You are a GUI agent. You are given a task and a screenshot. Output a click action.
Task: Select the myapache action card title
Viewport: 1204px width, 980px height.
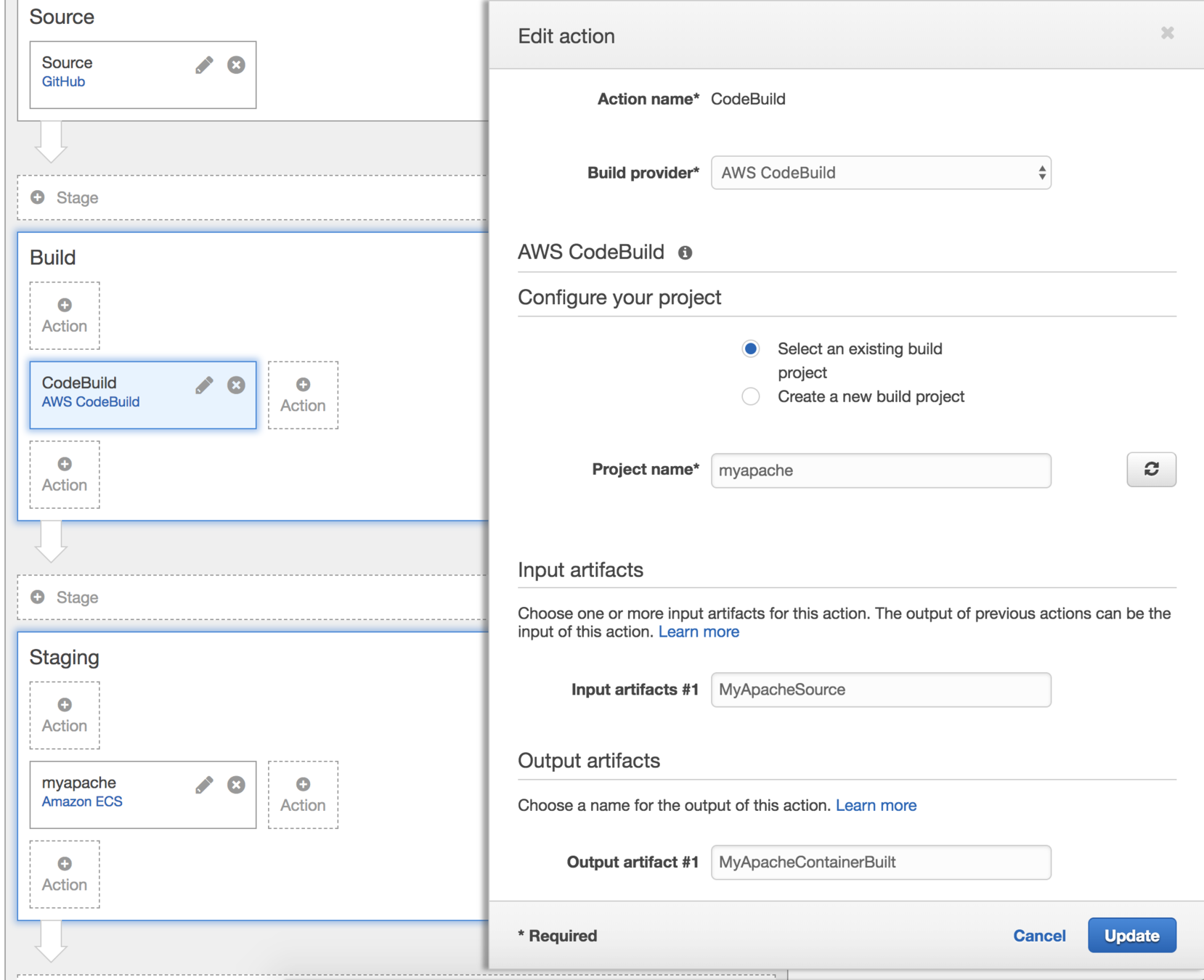79,783
